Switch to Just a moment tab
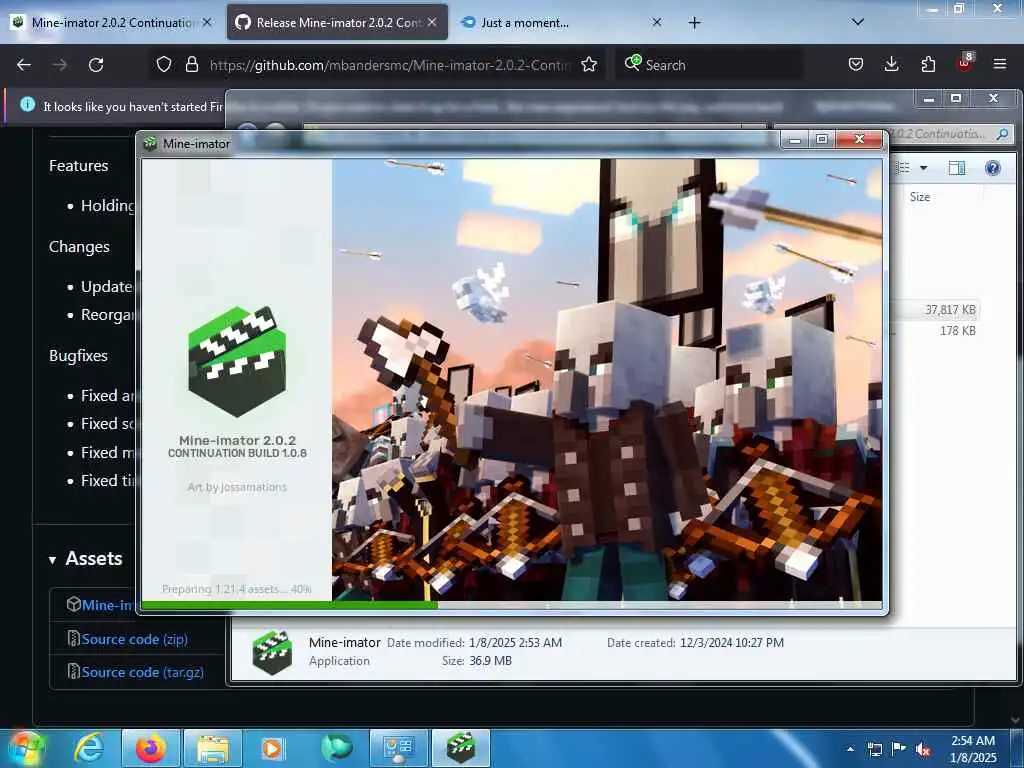The height and width of the screenshot is (768, 1024). tap(554, 23)
